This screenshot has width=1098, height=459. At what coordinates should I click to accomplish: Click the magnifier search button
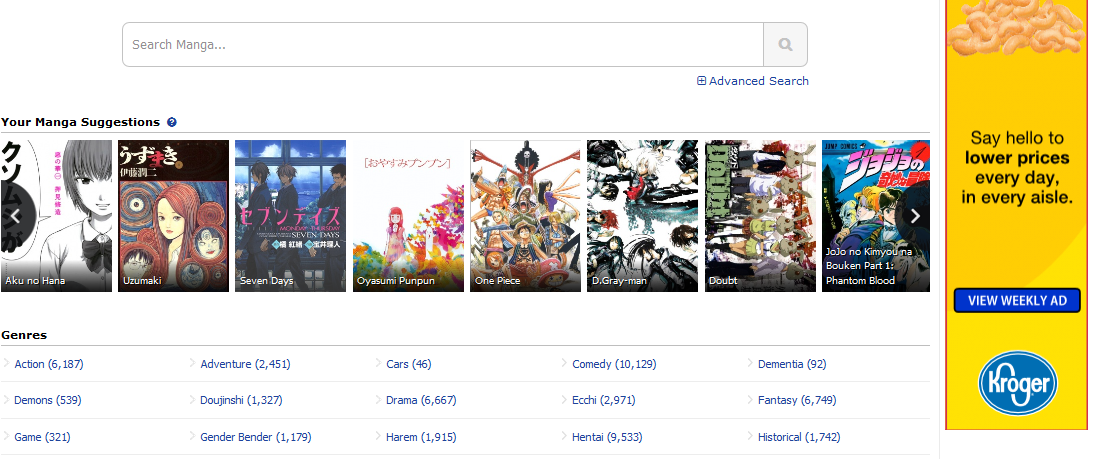pos(785,45)
